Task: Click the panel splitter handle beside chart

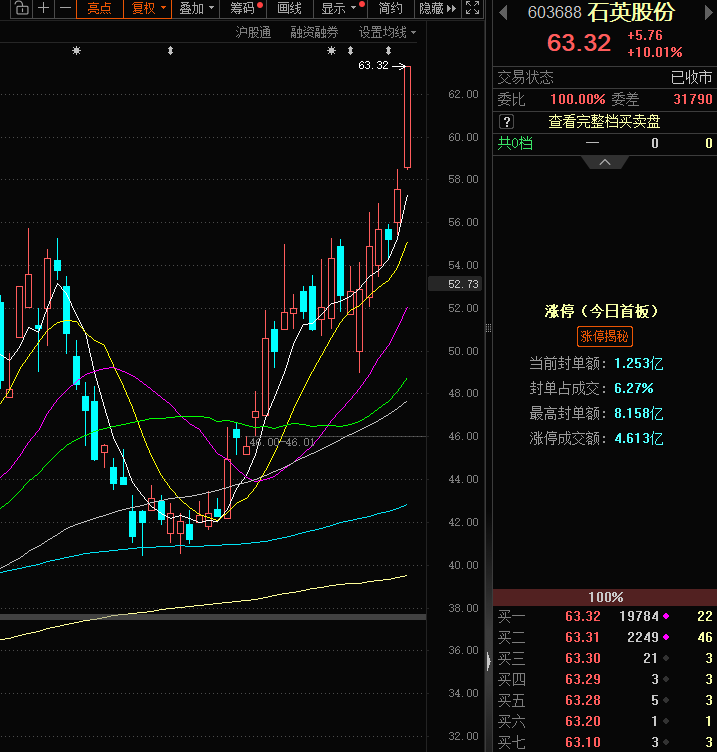Action: (488, 328)
